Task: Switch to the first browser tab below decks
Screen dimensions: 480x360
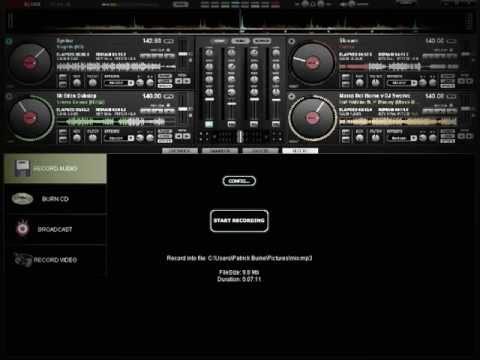Action: click(x=180, y=151)
